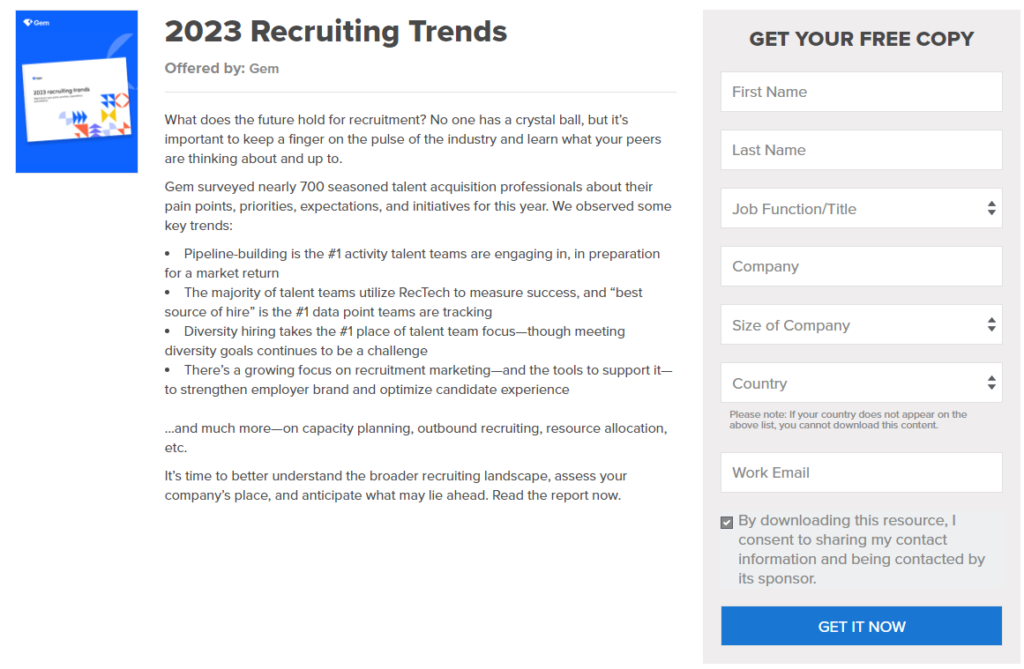
Task: Click the GET YOUR FREE COPY header
Action: (x=861, y=39)
